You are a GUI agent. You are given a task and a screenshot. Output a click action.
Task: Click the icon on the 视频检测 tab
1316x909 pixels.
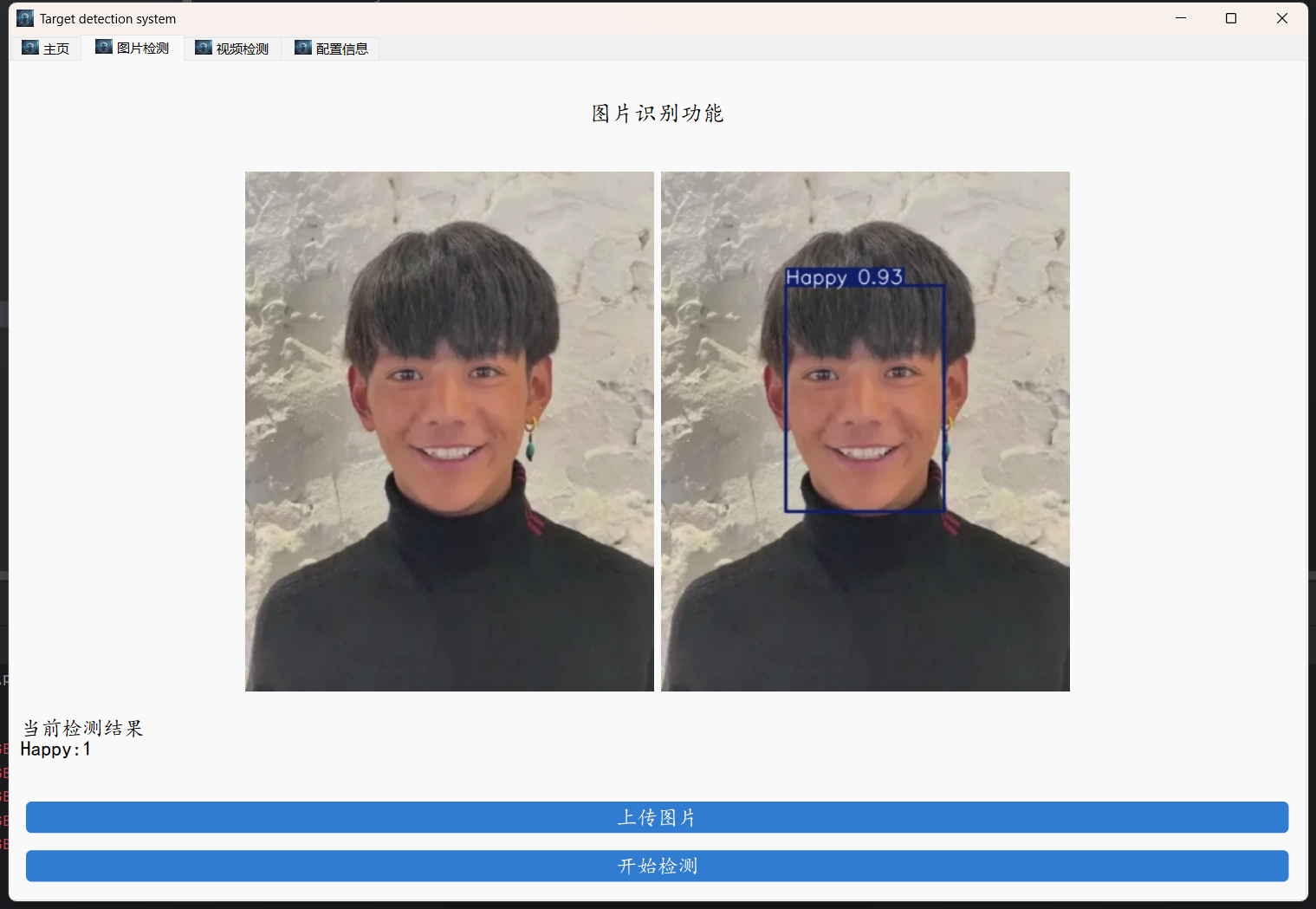click(204, 48)
